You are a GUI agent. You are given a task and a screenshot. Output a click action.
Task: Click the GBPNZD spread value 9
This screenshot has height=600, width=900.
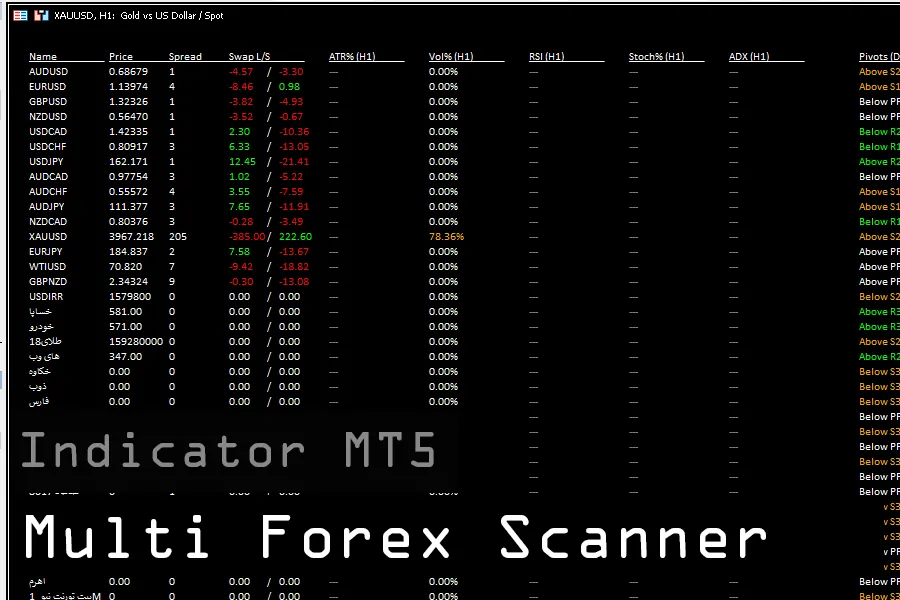[x=172, y=281]
